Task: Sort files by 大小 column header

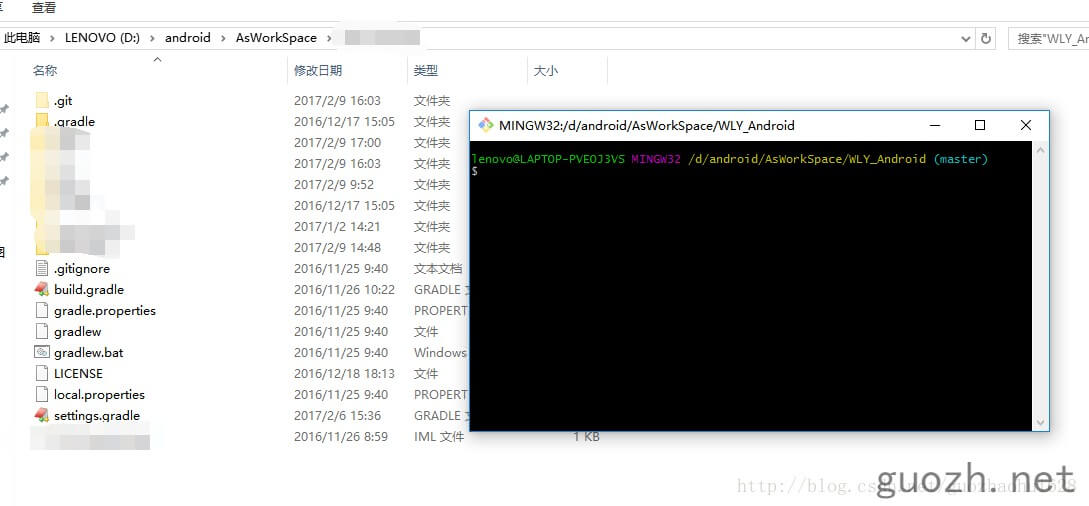Action: point(546,71)
